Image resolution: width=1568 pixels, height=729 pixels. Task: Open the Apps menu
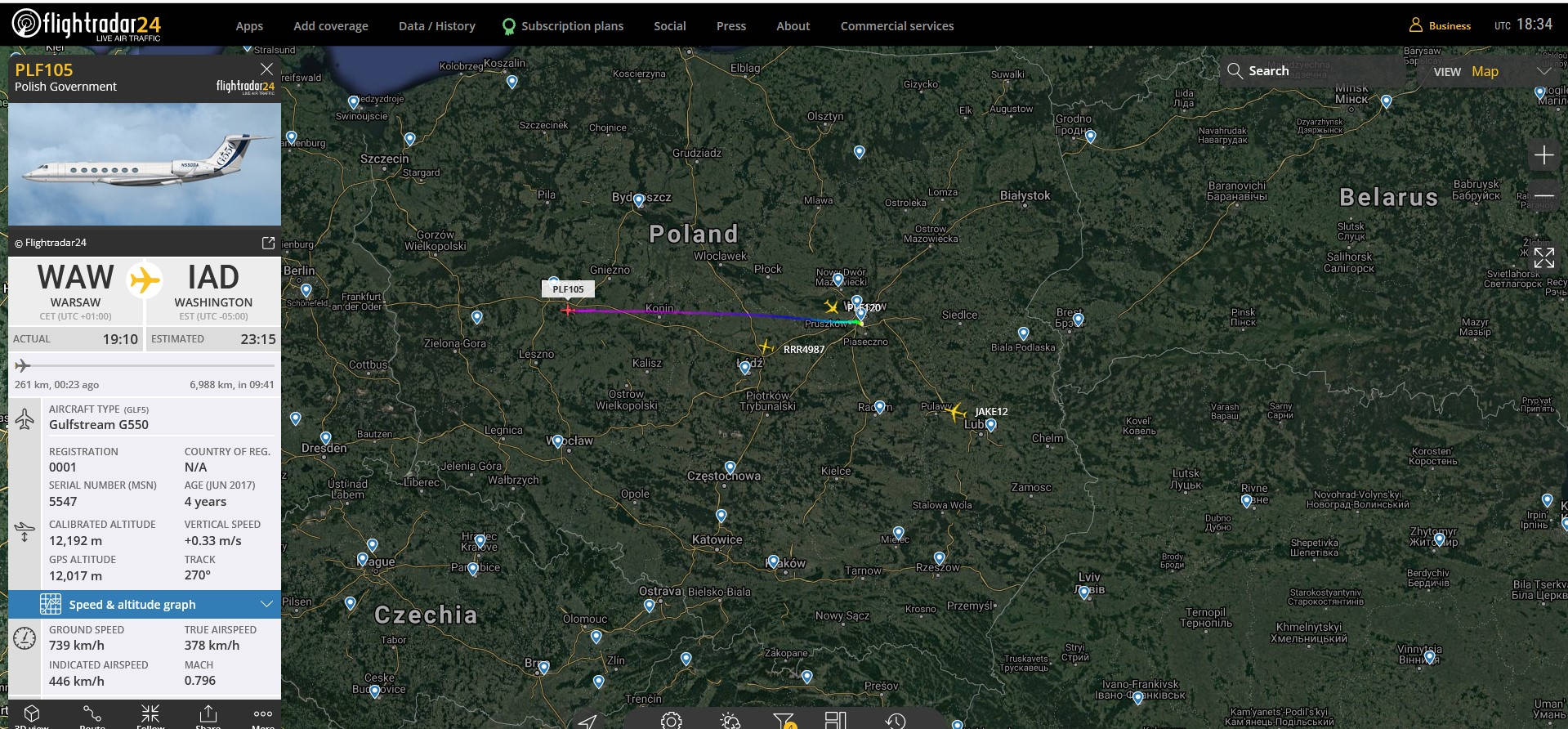coord(249,26)
